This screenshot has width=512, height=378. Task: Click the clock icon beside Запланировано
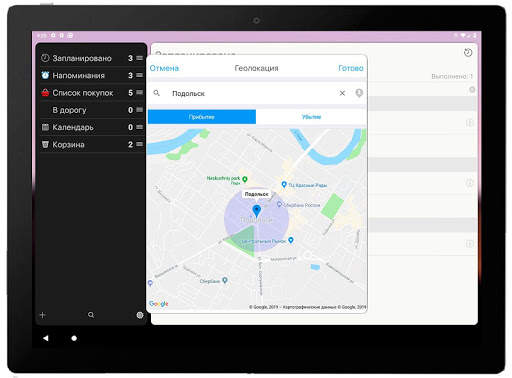pyautogui.click(x=45, y=58)
